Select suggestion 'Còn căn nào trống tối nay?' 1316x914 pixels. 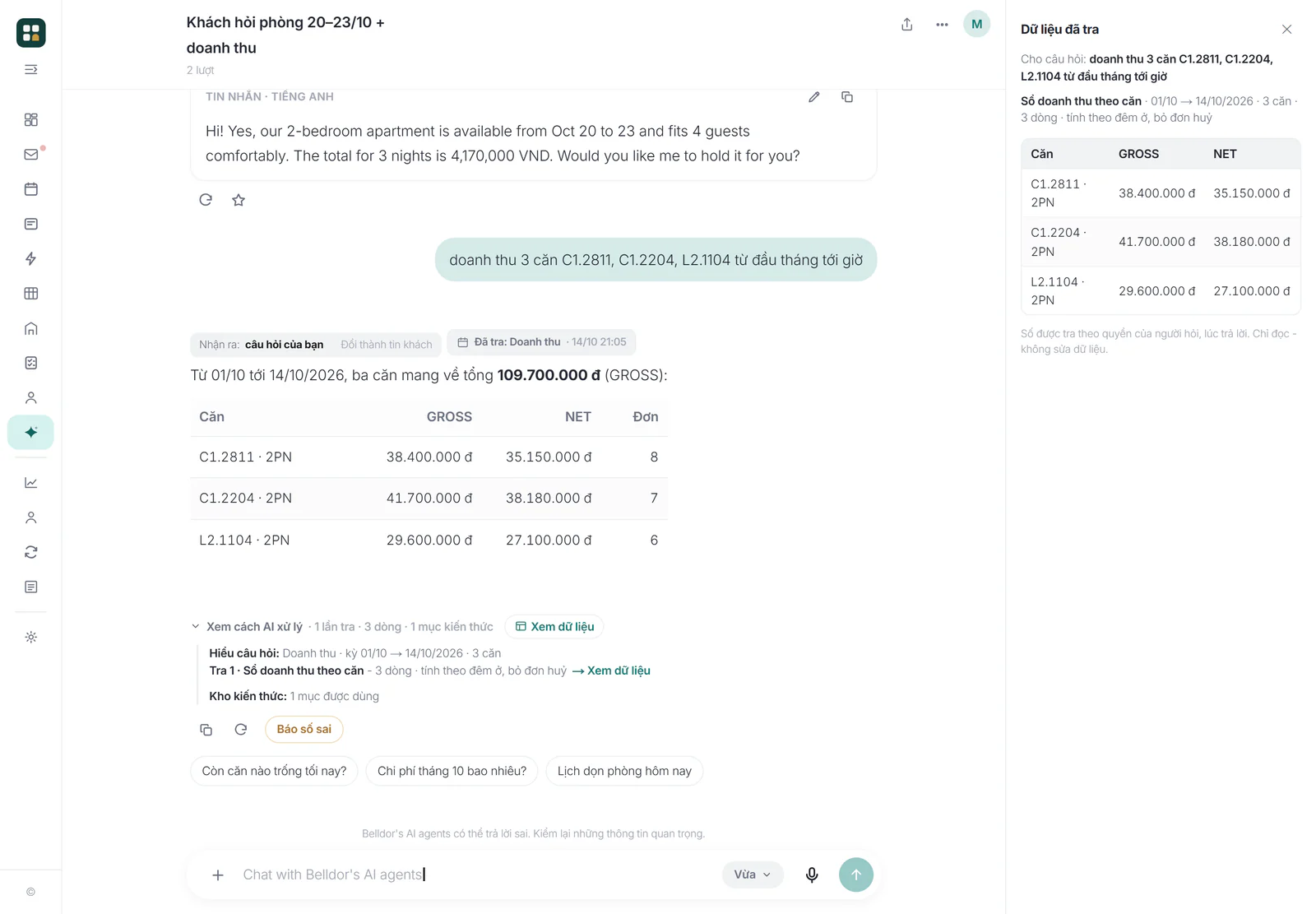tap(274, 771)
